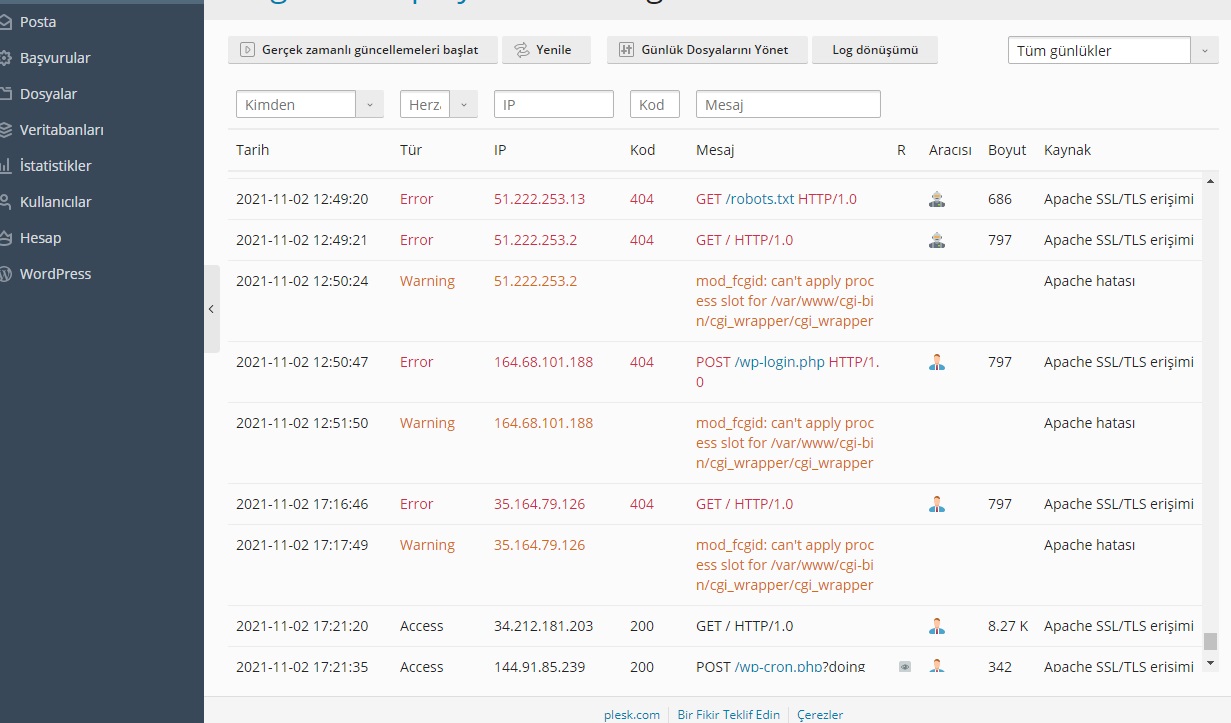Click the Yenile refresh button
The height and width of the screenshot is (723, 1231).
[546, 50]
